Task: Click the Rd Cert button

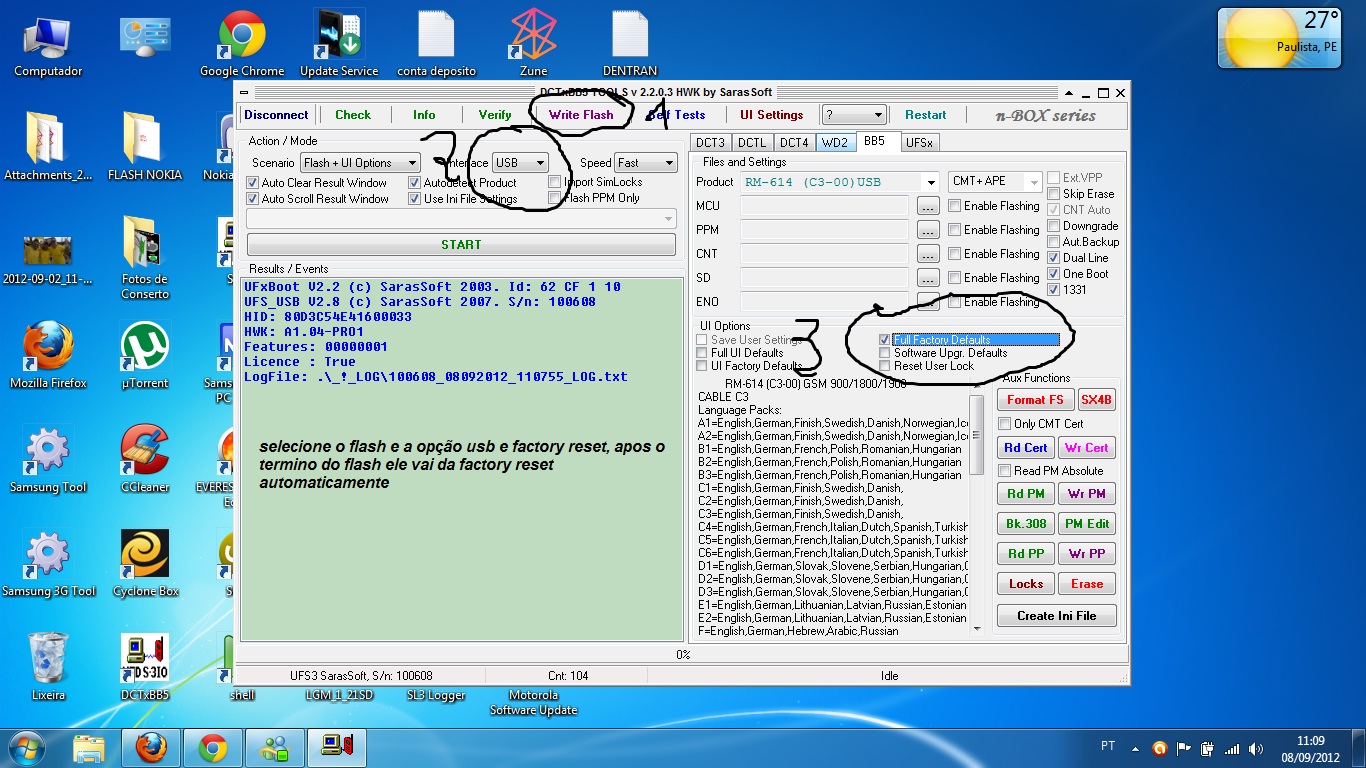Action: 1026,448
